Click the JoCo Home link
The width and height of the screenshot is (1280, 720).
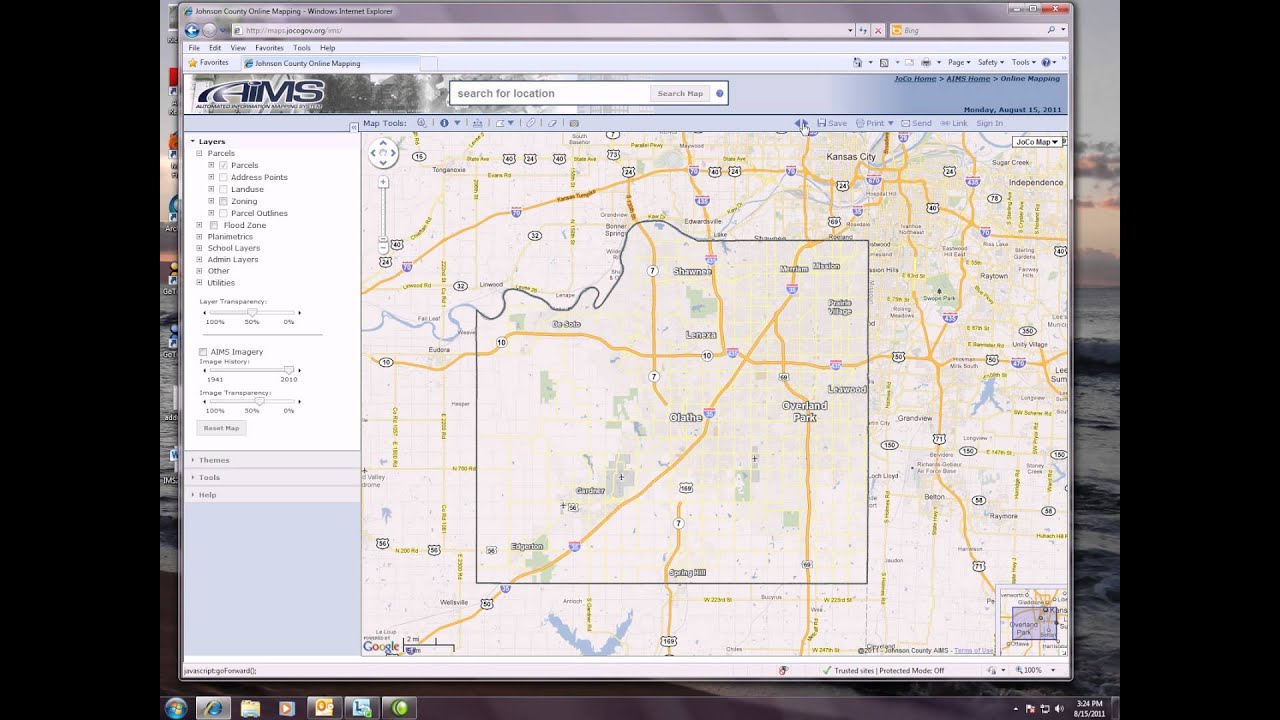[x=915, y=78]
